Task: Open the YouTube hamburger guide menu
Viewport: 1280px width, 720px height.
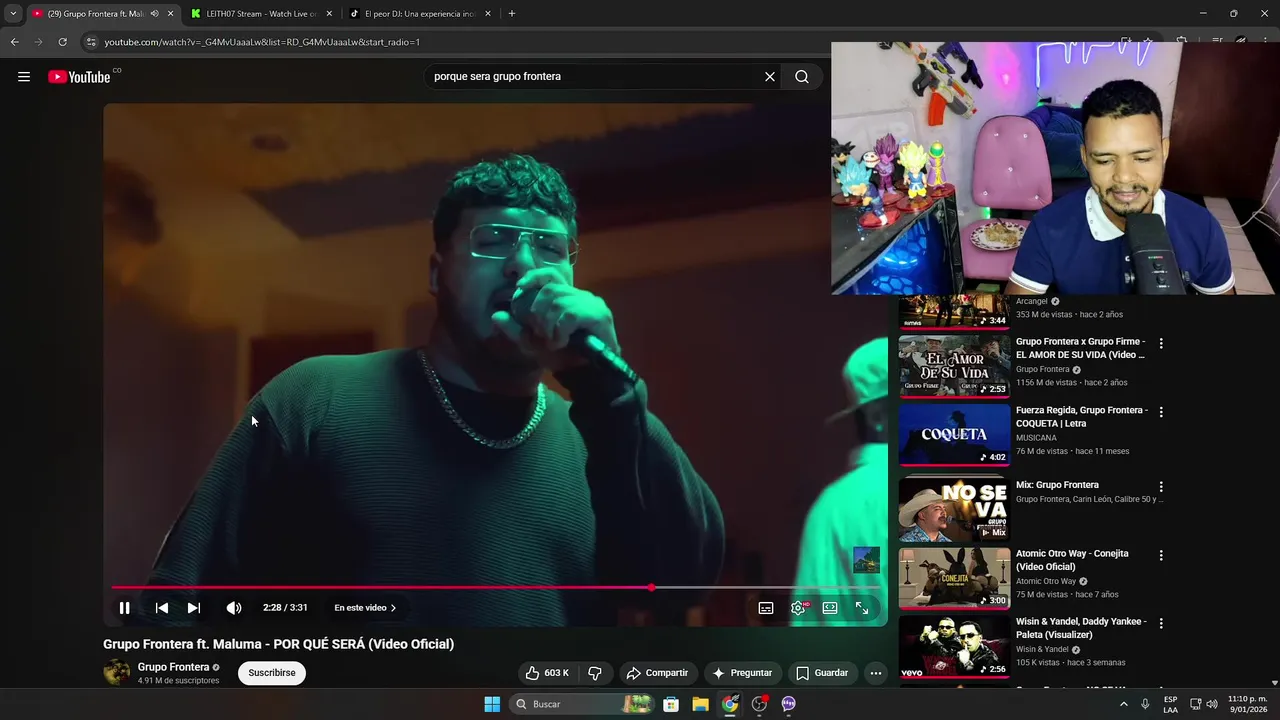Action: pos(24,77)
